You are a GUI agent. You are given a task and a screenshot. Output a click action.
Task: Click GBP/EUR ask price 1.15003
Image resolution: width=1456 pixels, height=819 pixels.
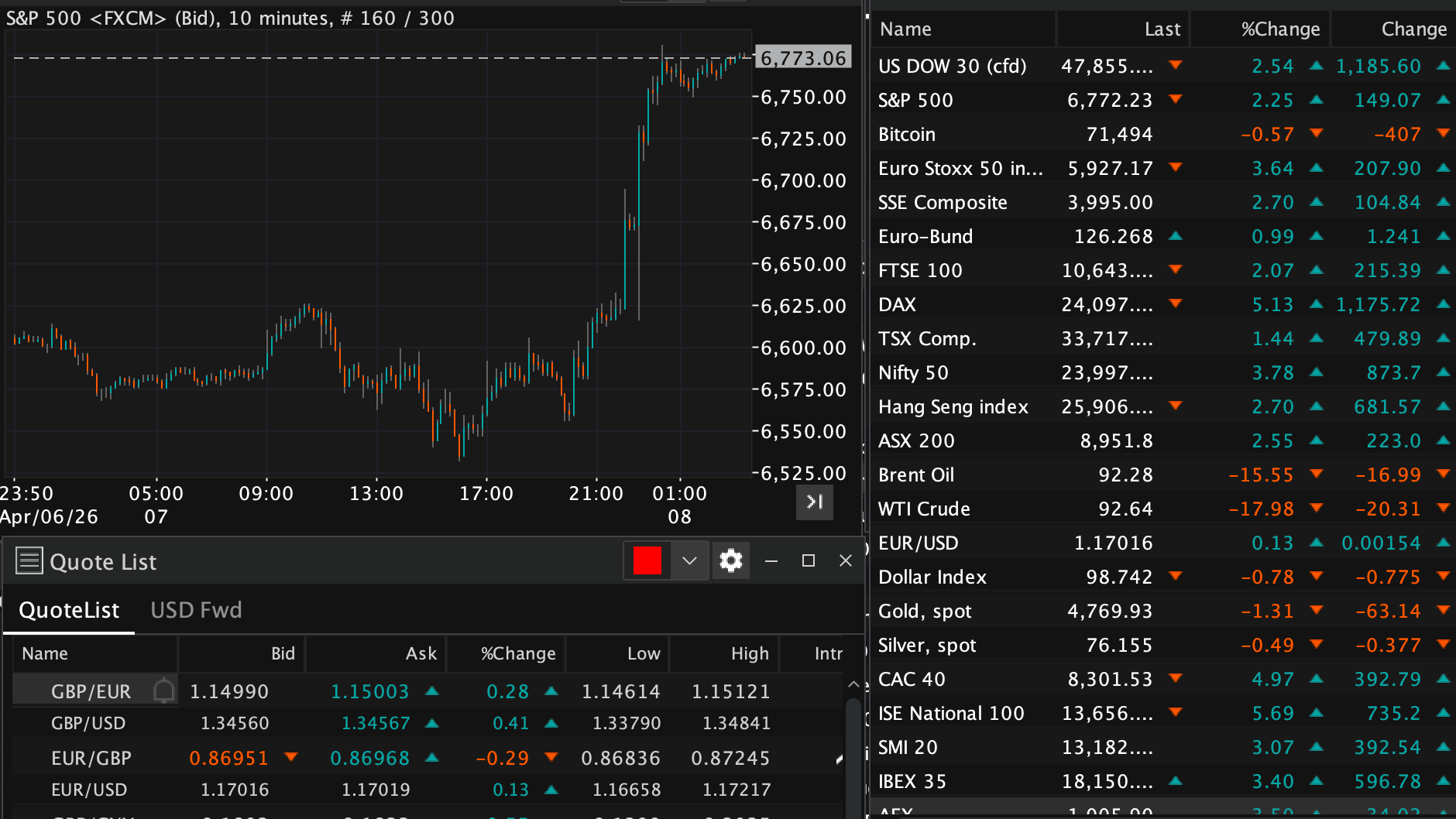click(x=369, y=690)
